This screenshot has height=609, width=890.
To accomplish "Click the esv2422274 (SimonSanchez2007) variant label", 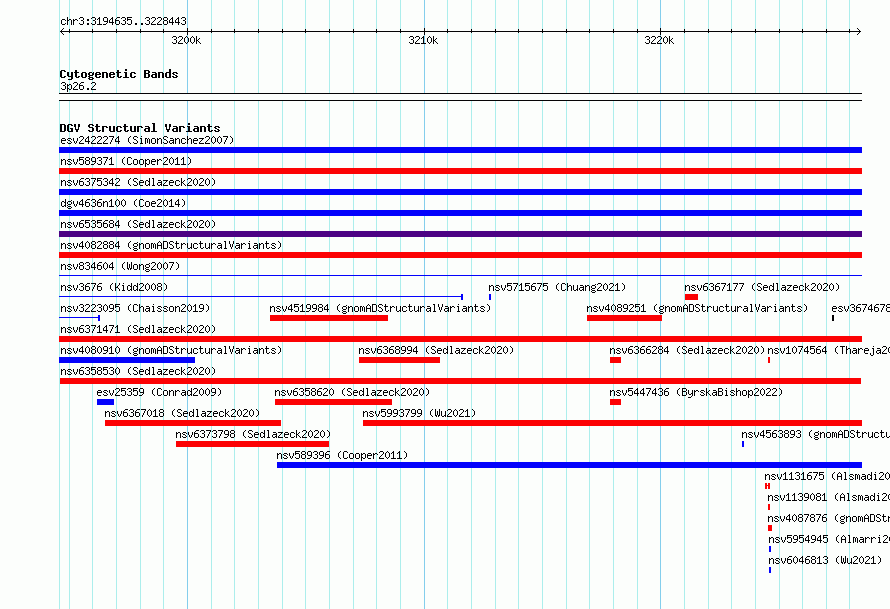I will tap(147, 140).
